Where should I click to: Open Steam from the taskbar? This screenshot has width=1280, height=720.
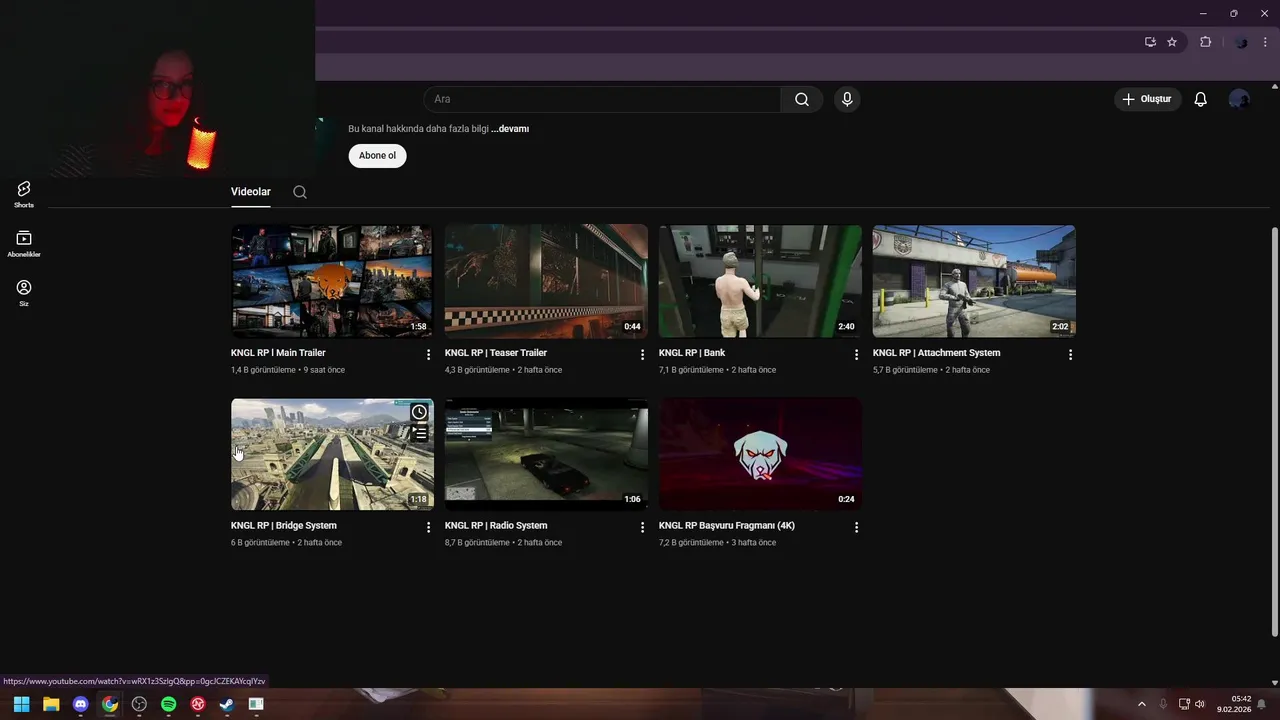[227, 704]
